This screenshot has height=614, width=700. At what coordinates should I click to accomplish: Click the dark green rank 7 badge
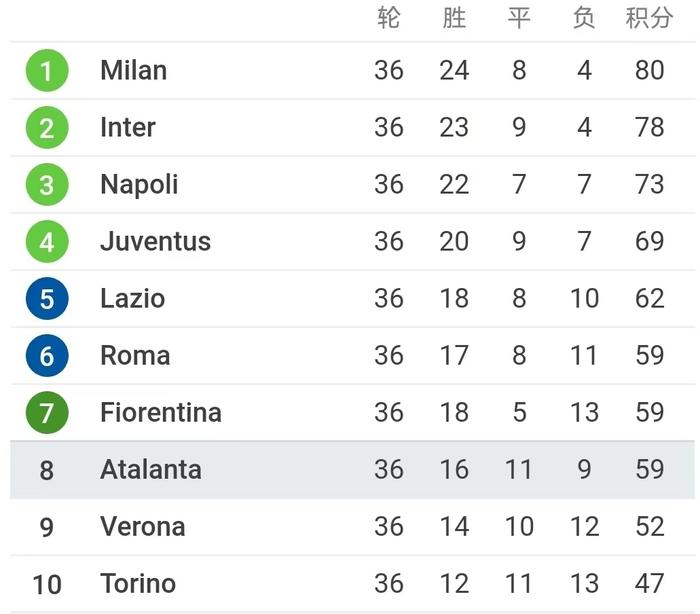coord(47,413)
